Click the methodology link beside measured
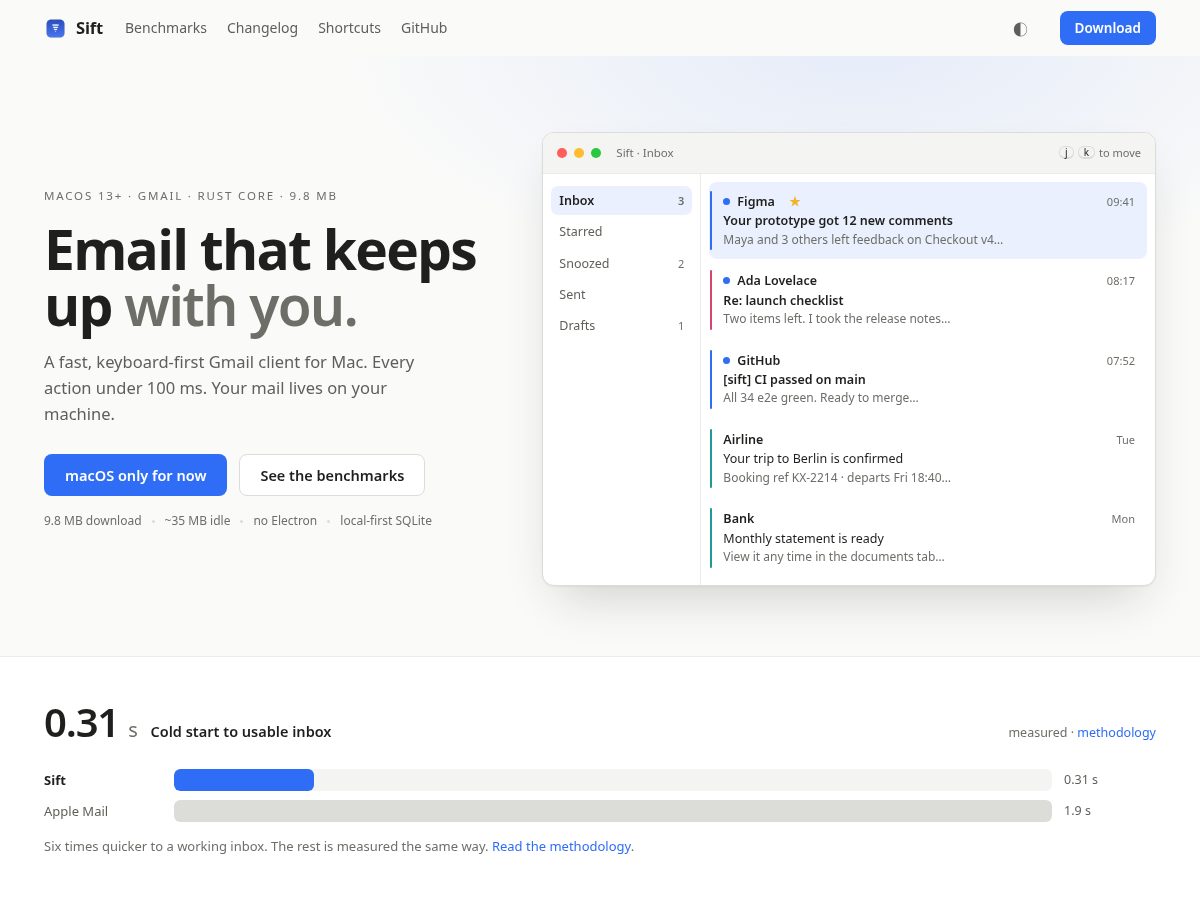 [1116, 732]
